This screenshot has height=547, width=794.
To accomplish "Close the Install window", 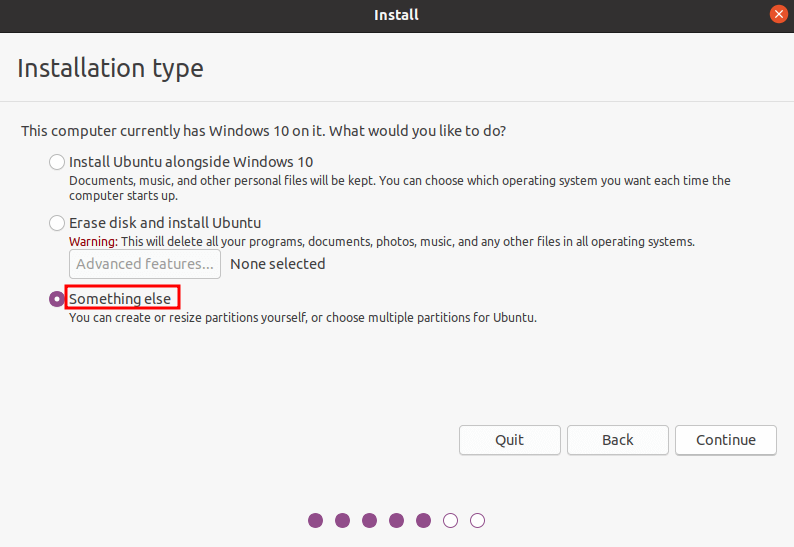I will 778,14.
